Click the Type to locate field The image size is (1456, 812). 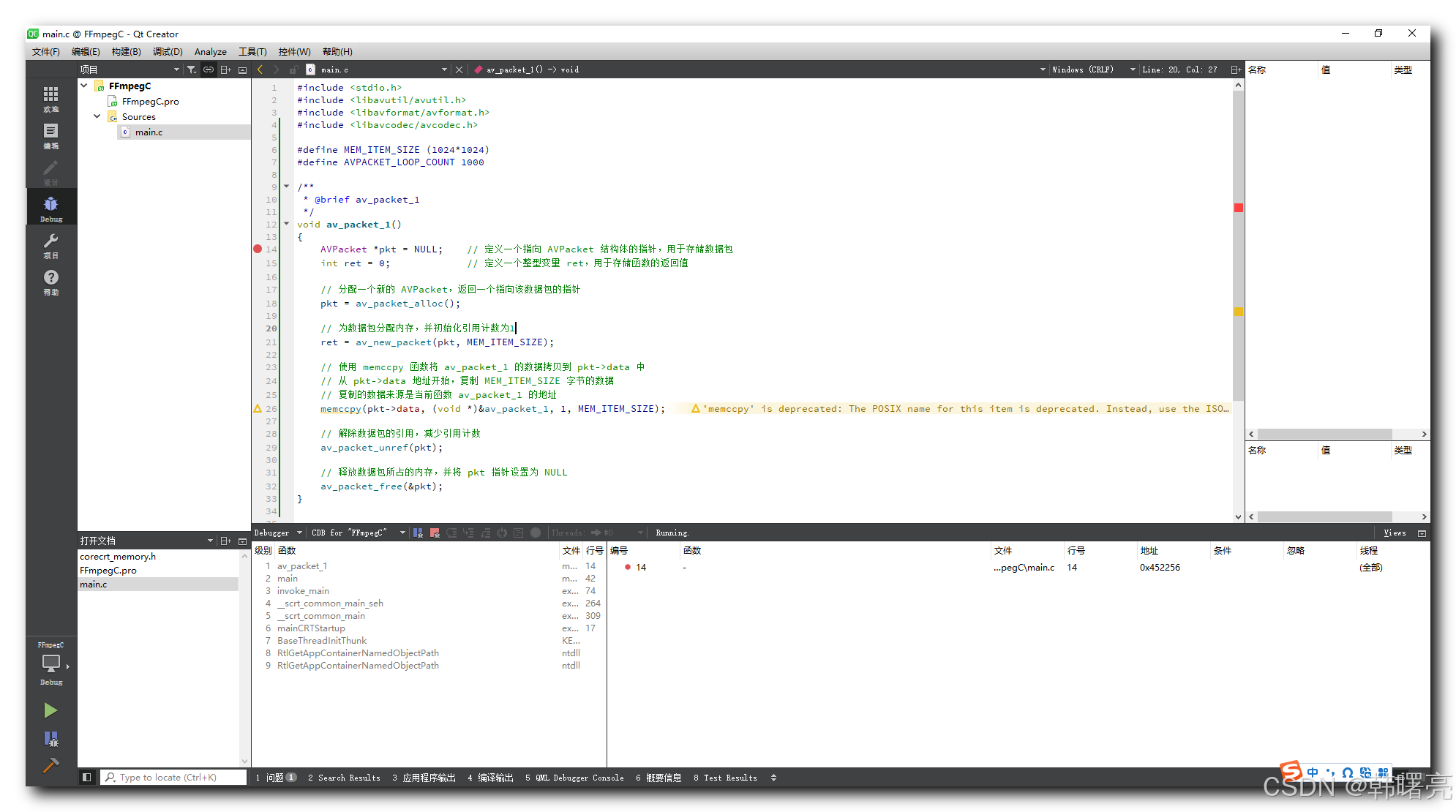click(x=174, y=778)
